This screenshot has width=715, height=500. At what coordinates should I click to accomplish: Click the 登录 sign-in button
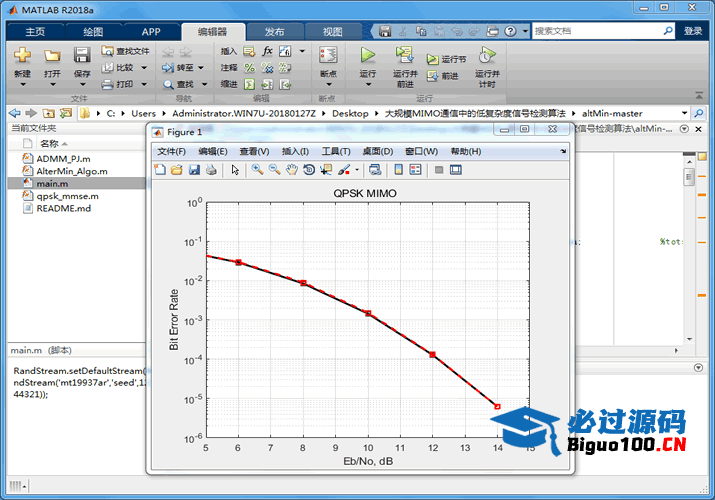click(693, 31)
